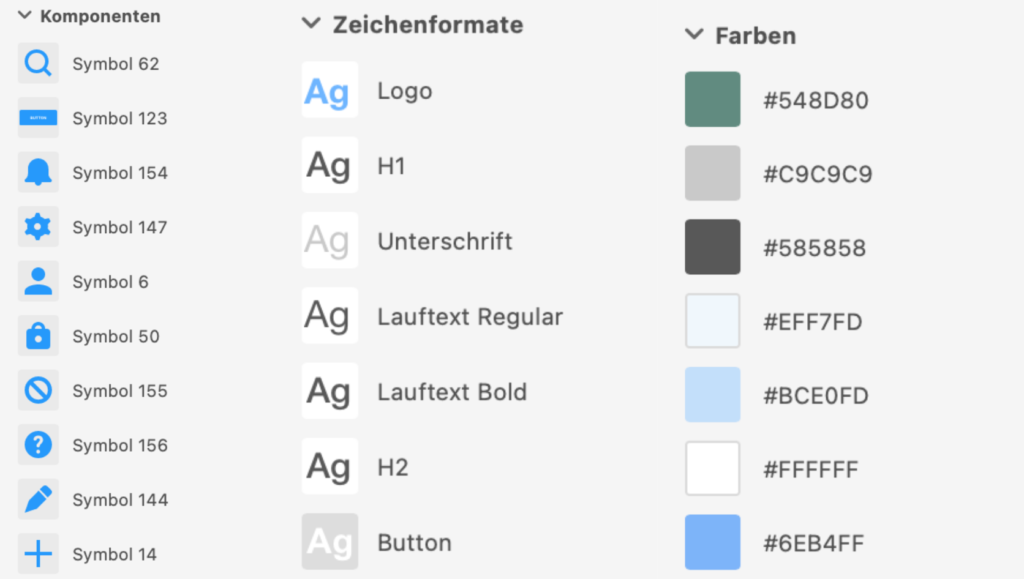
Task: Collapse the Komponenten section
Action: pyautogui.click(x=24, y=16)
